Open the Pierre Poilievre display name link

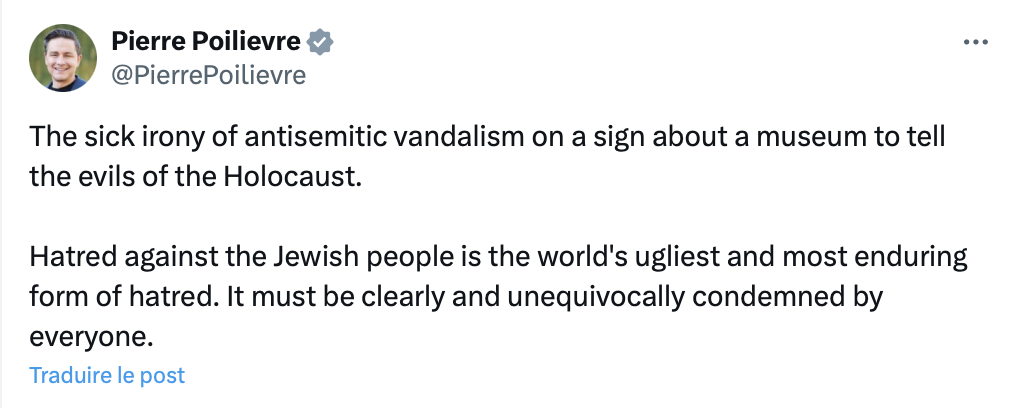point(207,42)
